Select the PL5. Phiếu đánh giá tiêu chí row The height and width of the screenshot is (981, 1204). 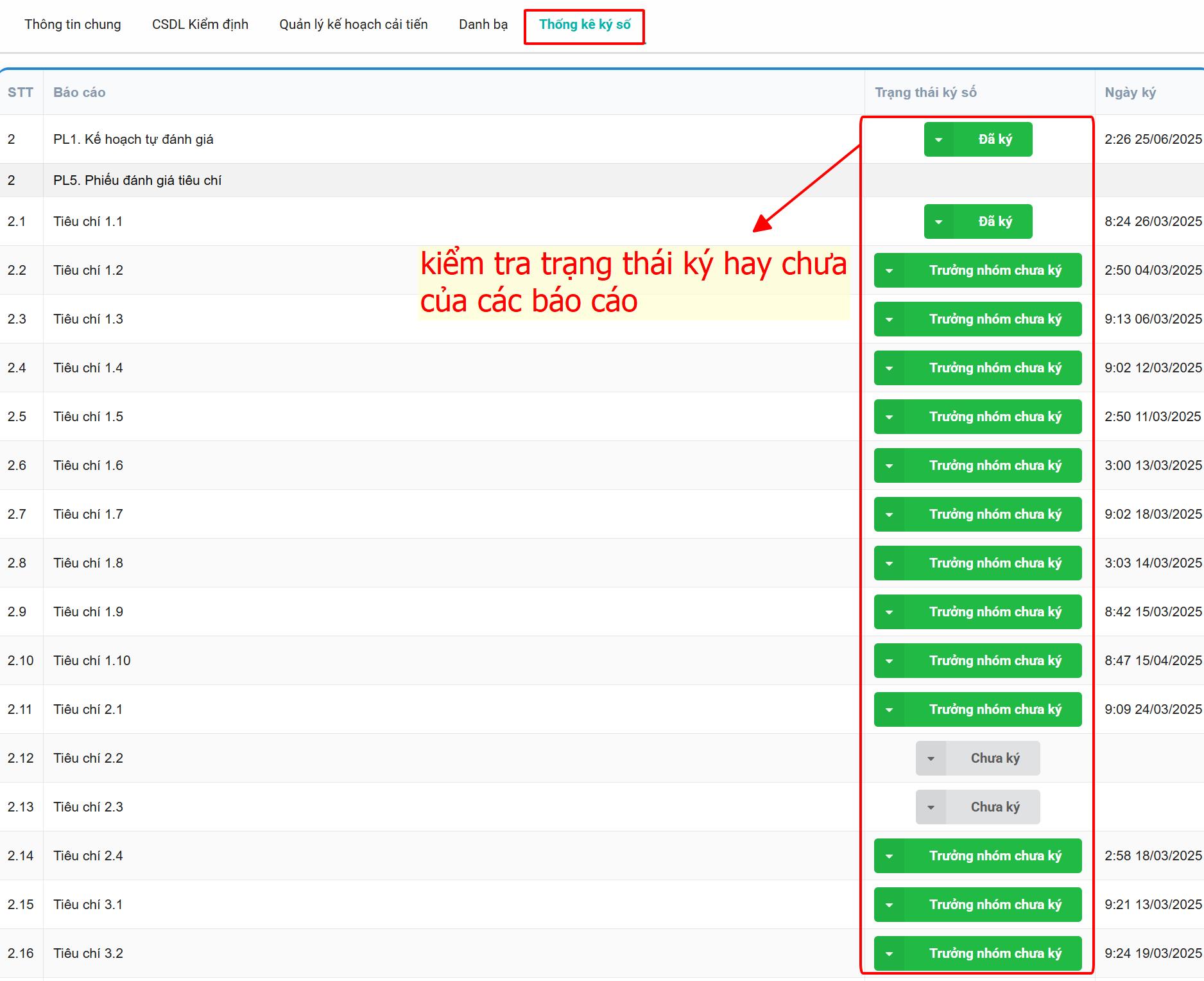pyautogui.click(x=137, y=180)
